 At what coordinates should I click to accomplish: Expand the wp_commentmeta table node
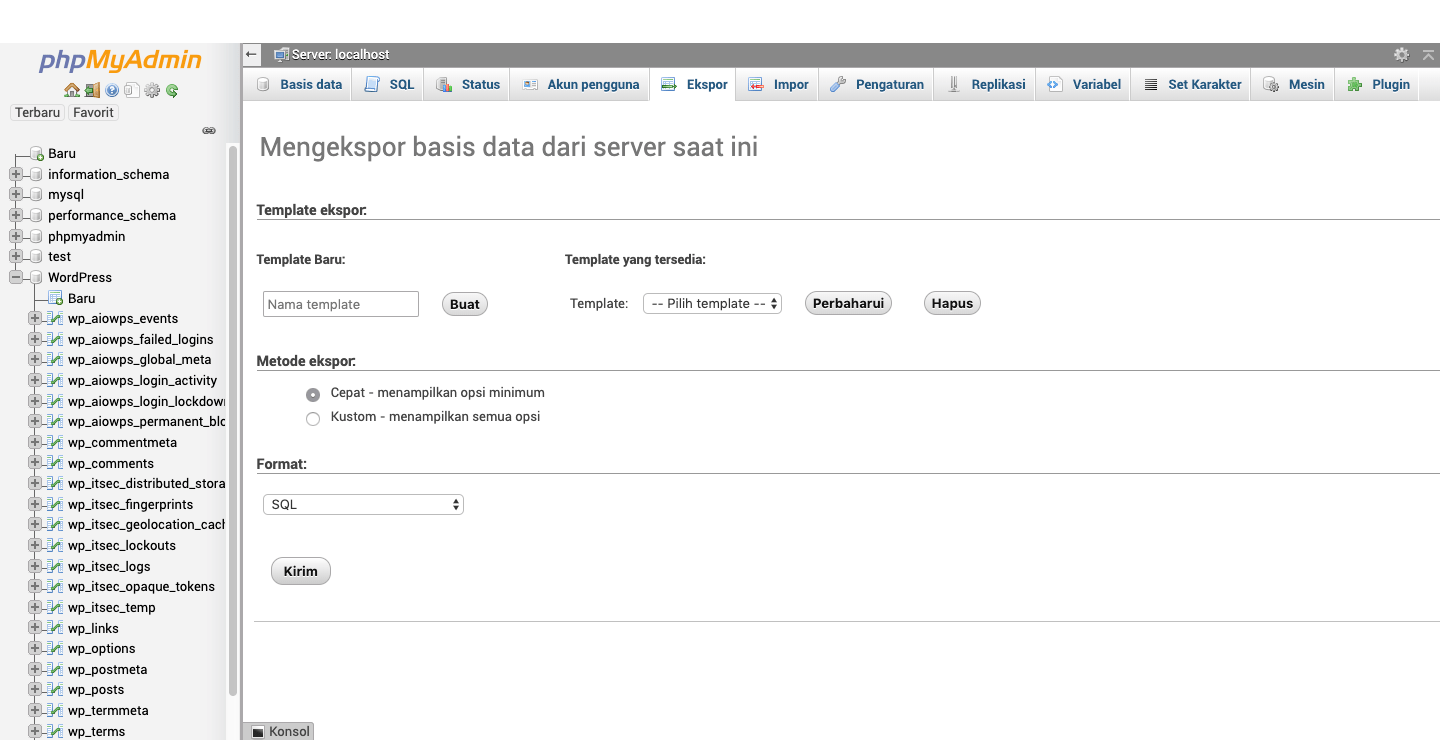[36, 442]
